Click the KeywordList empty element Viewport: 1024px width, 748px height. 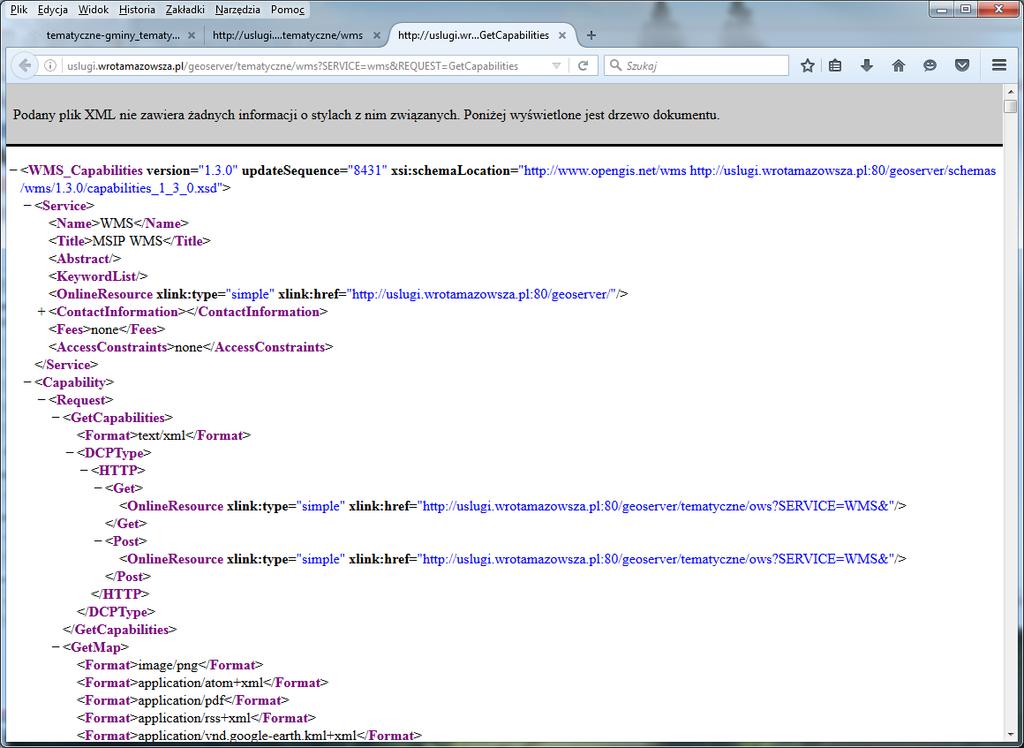tap(98, 276)
